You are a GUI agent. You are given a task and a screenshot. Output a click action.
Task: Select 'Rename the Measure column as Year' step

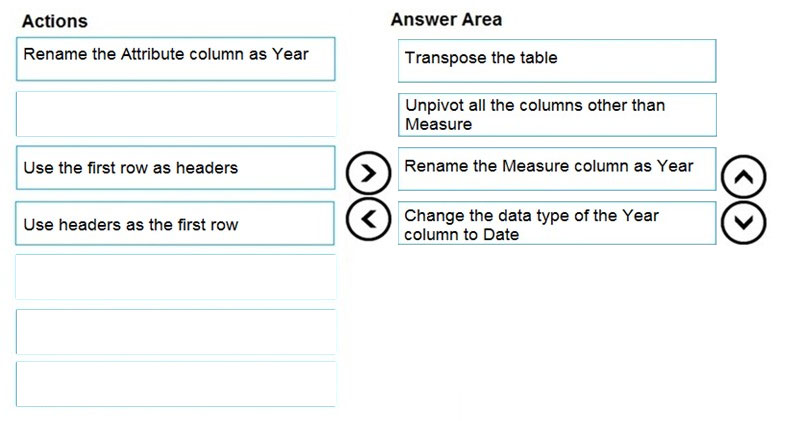[556, 168]
